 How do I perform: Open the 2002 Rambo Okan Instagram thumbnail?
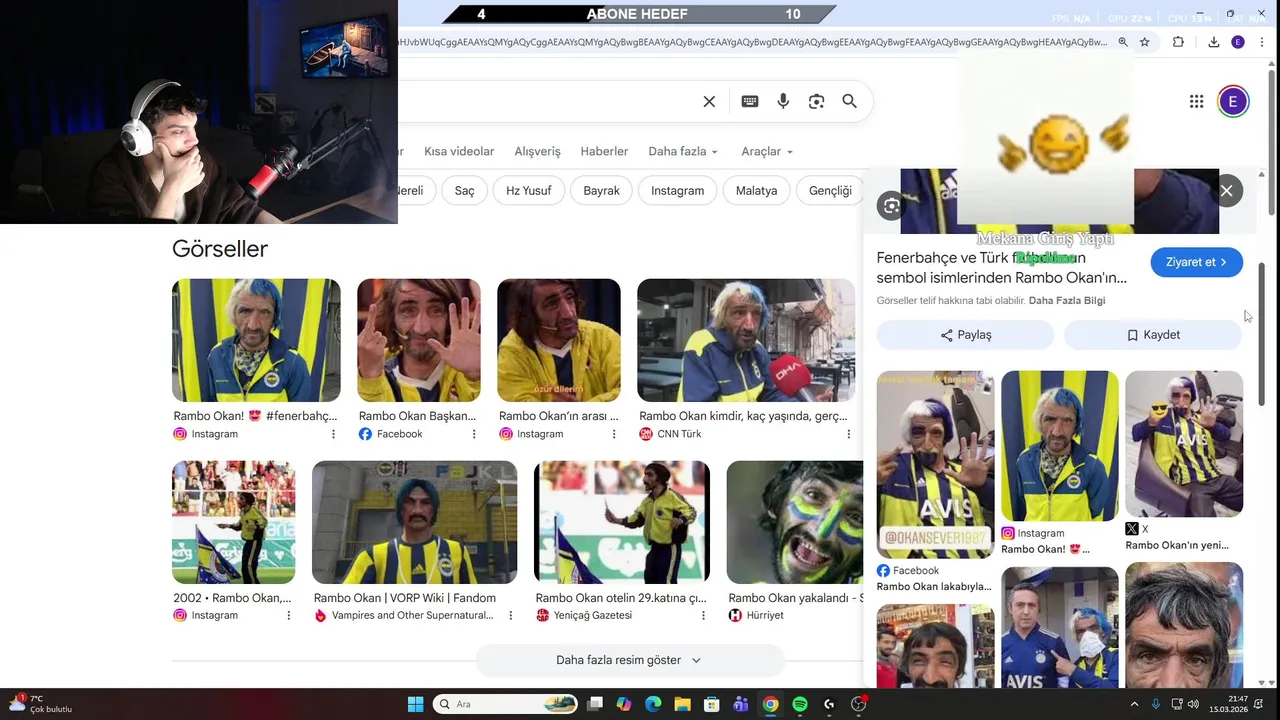point(233,522)
